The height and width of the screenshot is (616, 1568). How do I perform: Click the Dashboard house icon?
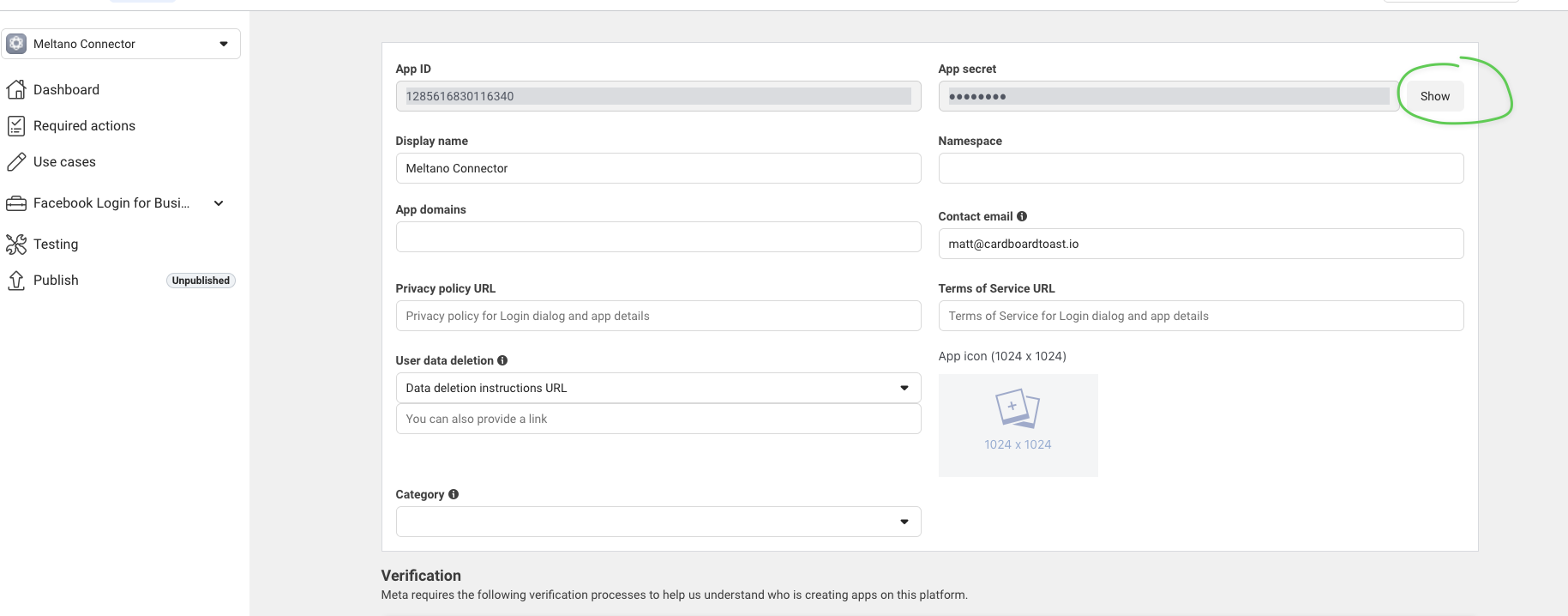click(16, 89)
